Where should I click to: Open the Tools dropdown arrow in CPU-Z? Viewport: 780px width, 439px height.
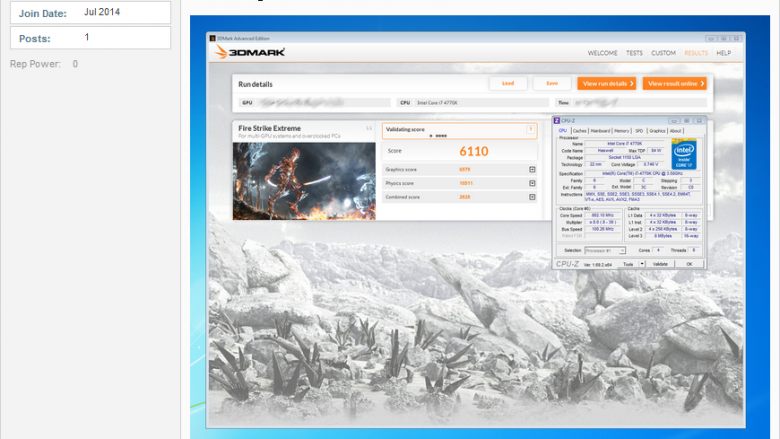(x=642, y=264)
